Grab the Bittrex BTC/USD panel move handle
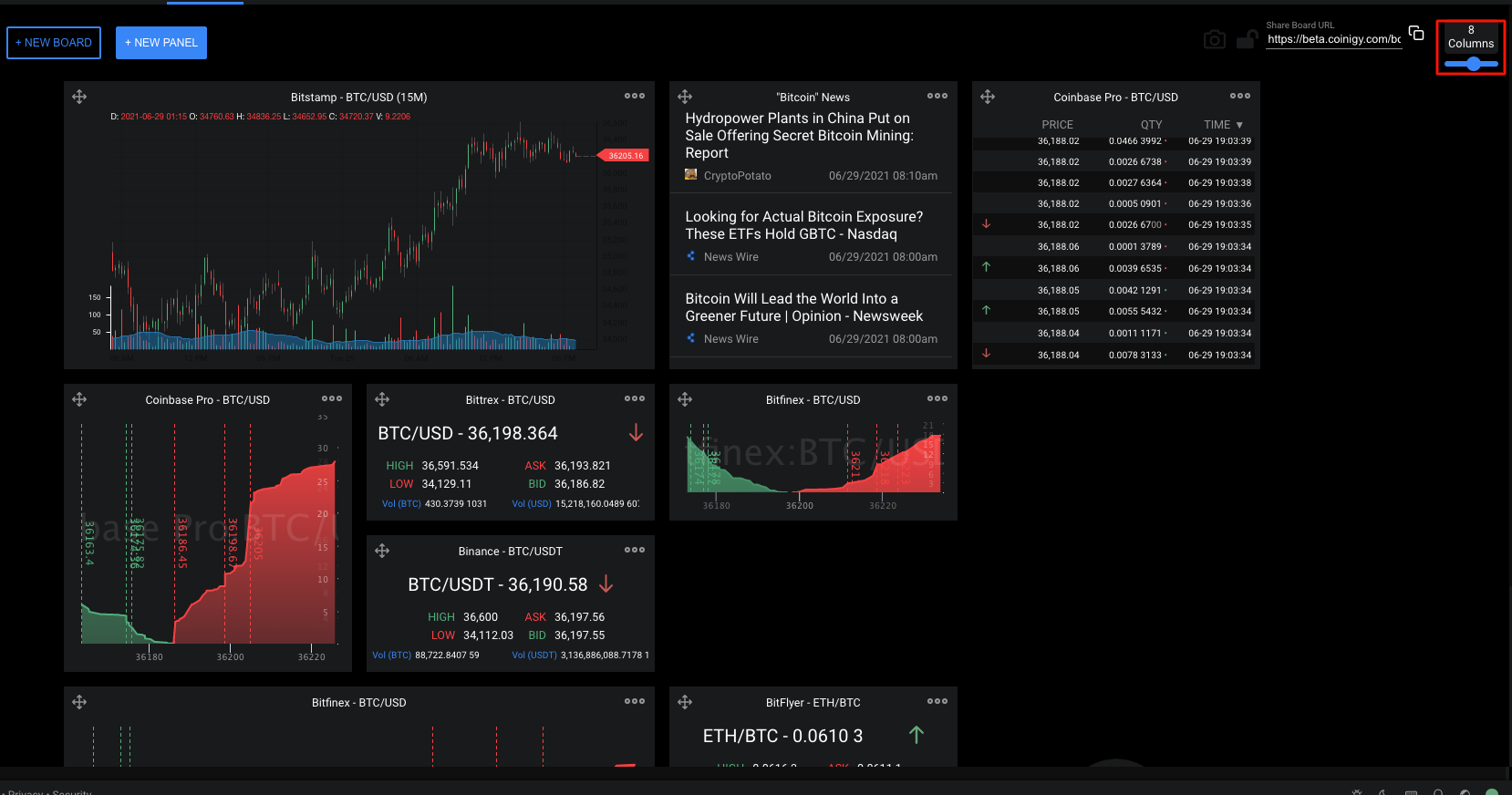The image size is (1512, 795). point(382,399)
